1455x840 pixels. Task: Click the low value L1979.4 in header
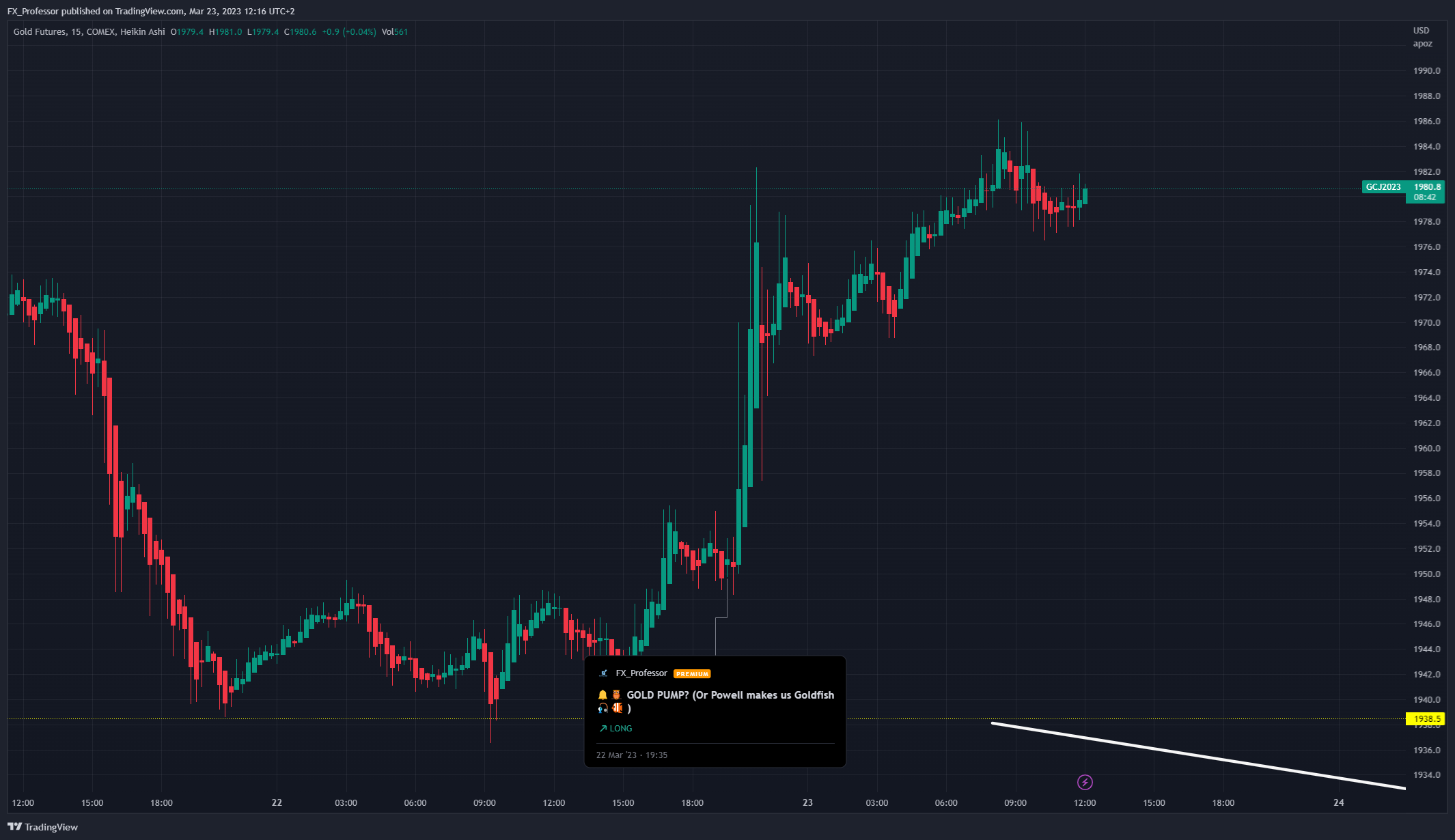click(x=263, y=32)
